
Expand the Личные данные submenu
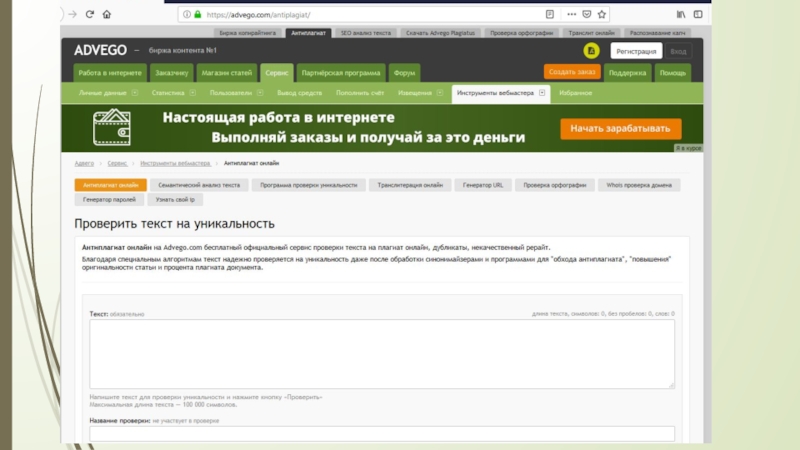point(134,93)
